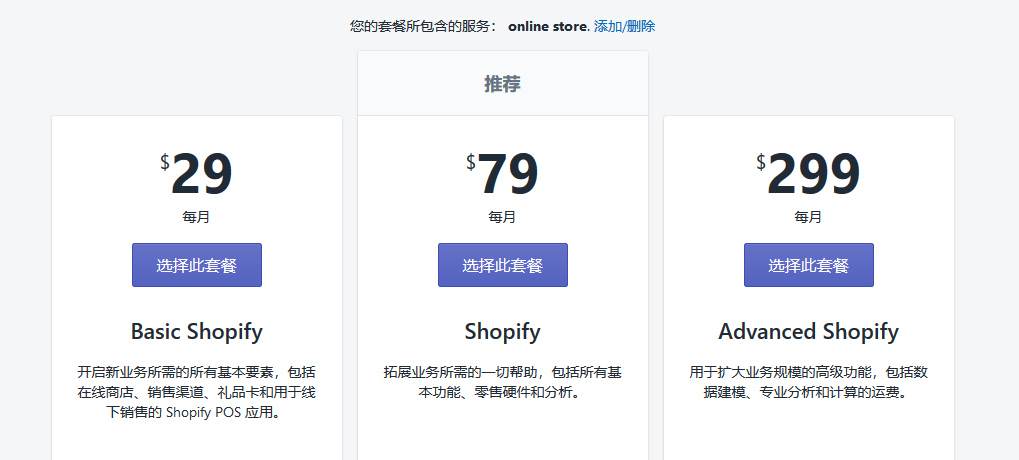
Task: Click the 添加/删除 link
Action: click(x=624, y=27)
